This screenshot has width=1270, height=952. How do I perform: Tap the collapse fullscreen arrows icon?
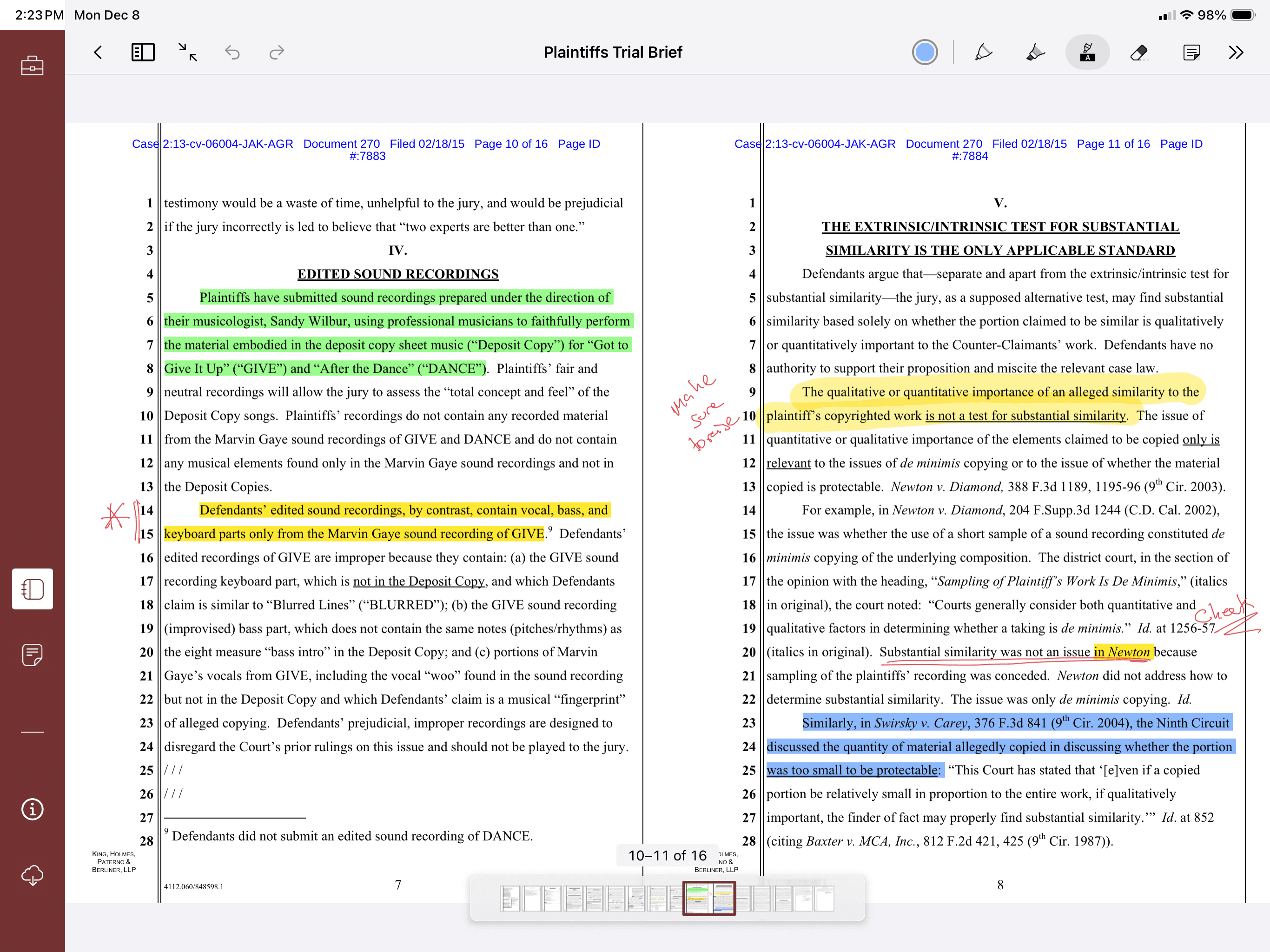coord(187,52)
